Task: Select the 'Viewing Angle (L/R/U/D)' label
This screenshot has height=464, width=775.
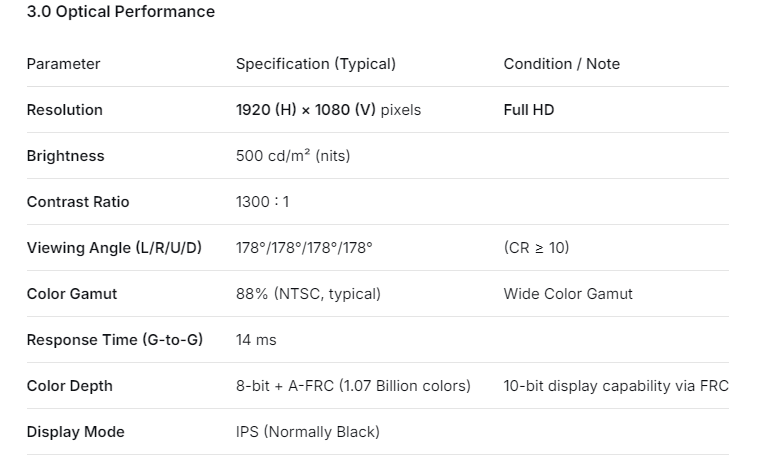Action: [114, 248]
